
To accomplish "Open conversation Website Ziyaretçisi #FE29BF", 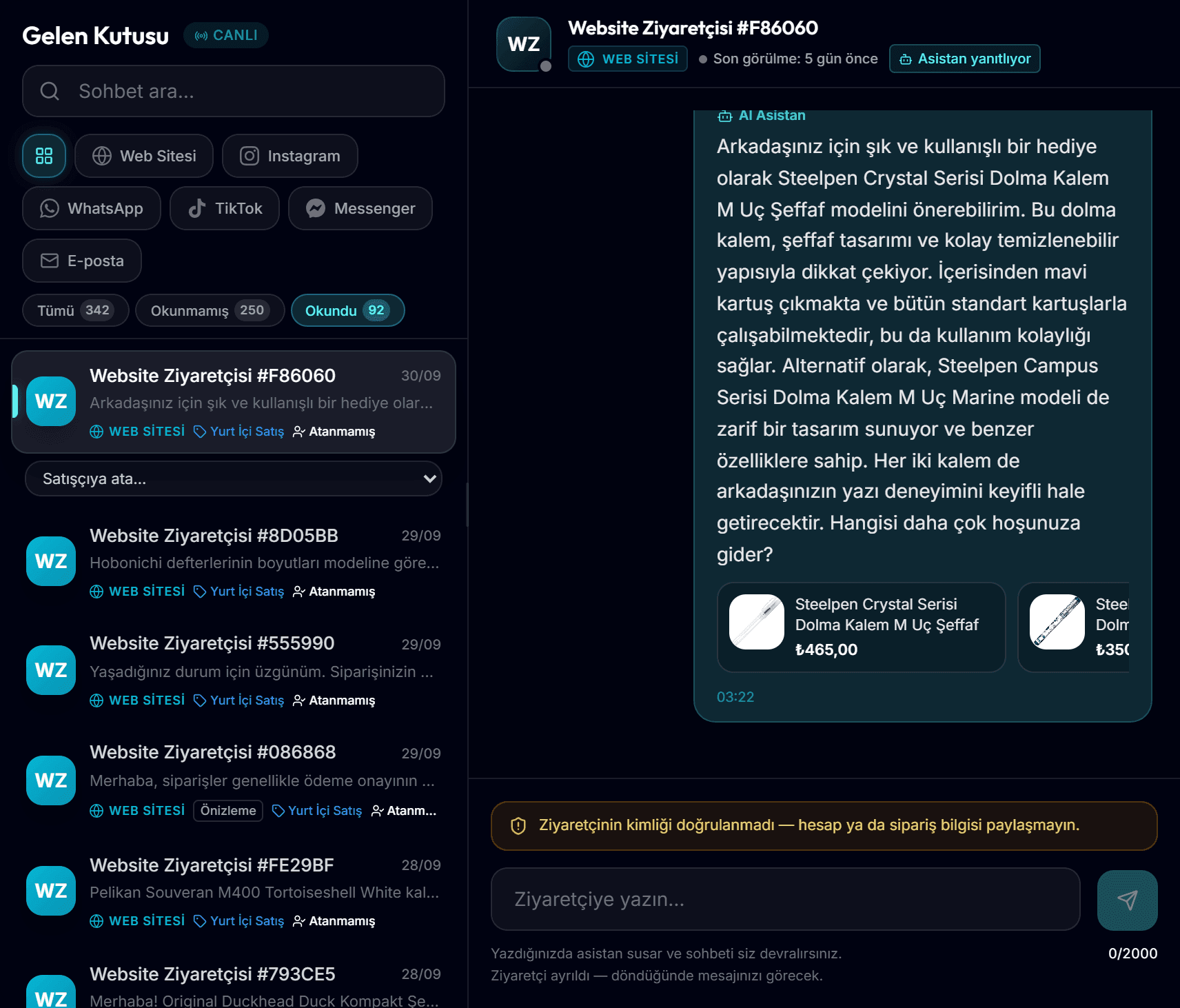I will (x=234, y=892).
